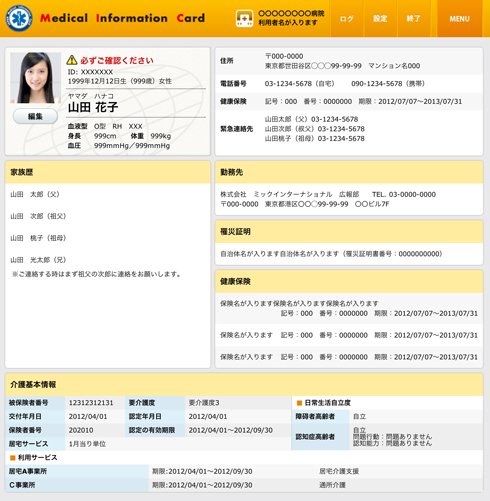Click the hospital name ○○○○○○○○病院
This screenshot has height=501, width=490.
(x=291, y=13)
